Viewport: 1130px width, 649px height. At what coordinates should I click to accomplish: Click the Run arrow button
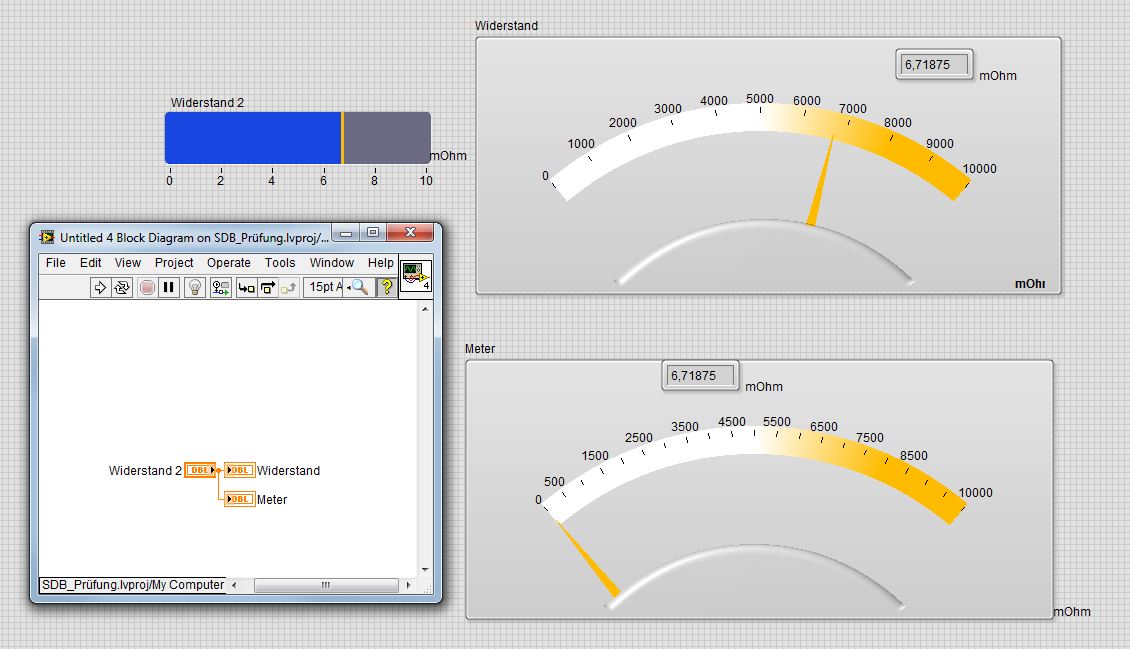100,287
